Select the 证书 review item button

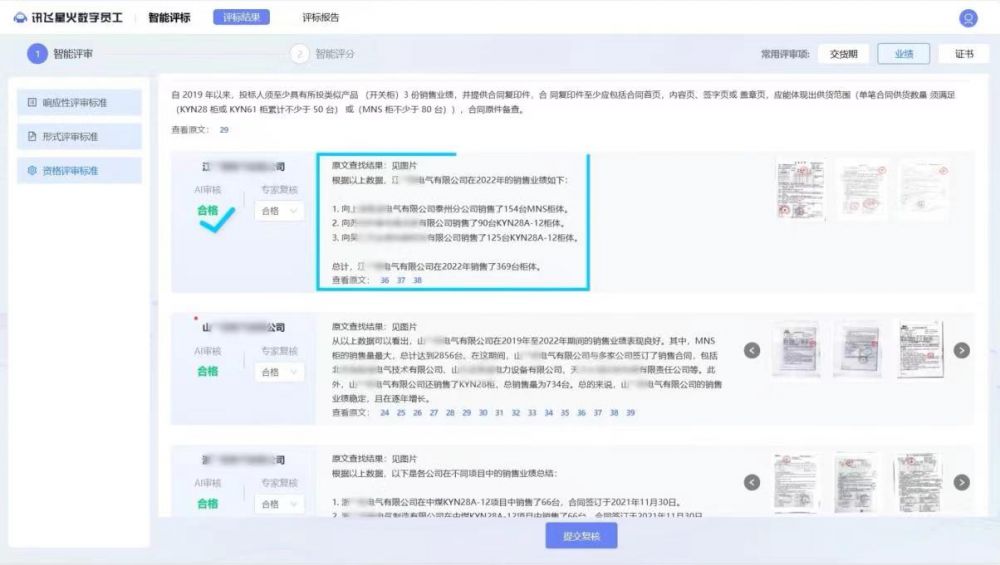[964, 54]
